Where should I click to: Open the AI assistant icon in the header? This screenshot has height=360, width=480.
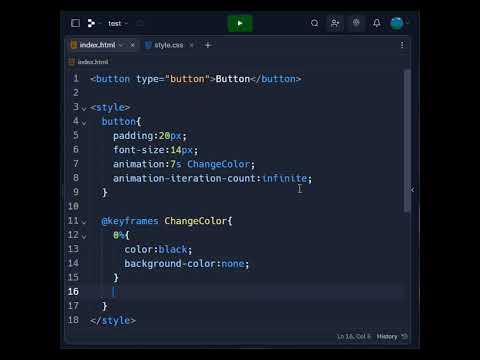(356, 23)
